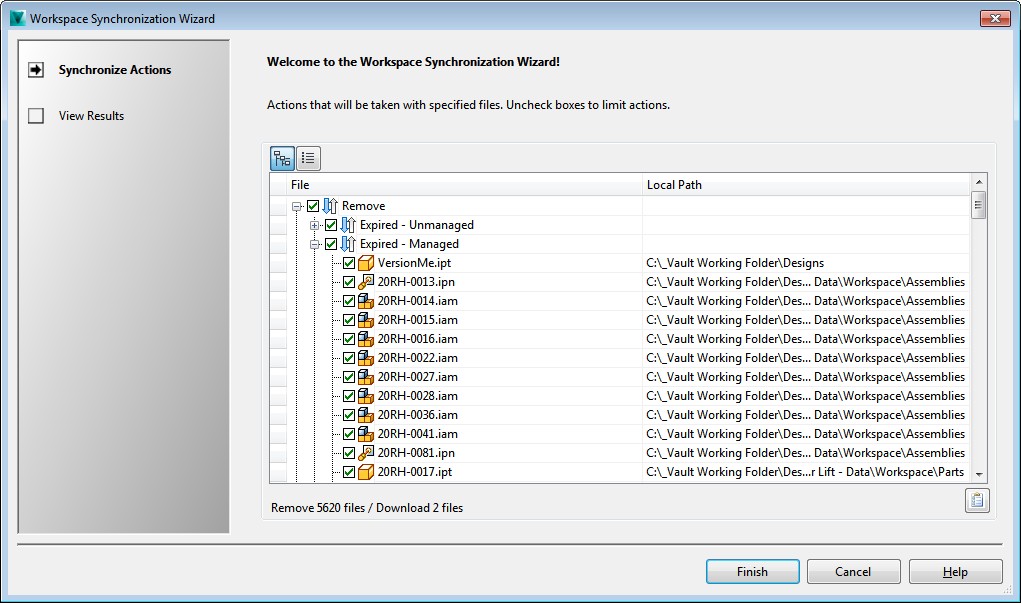Collapse the Remove tree node
Image resolution: width=1021 pixels, height=603 pixels.
pyautogui.click(x=296, y=206)
